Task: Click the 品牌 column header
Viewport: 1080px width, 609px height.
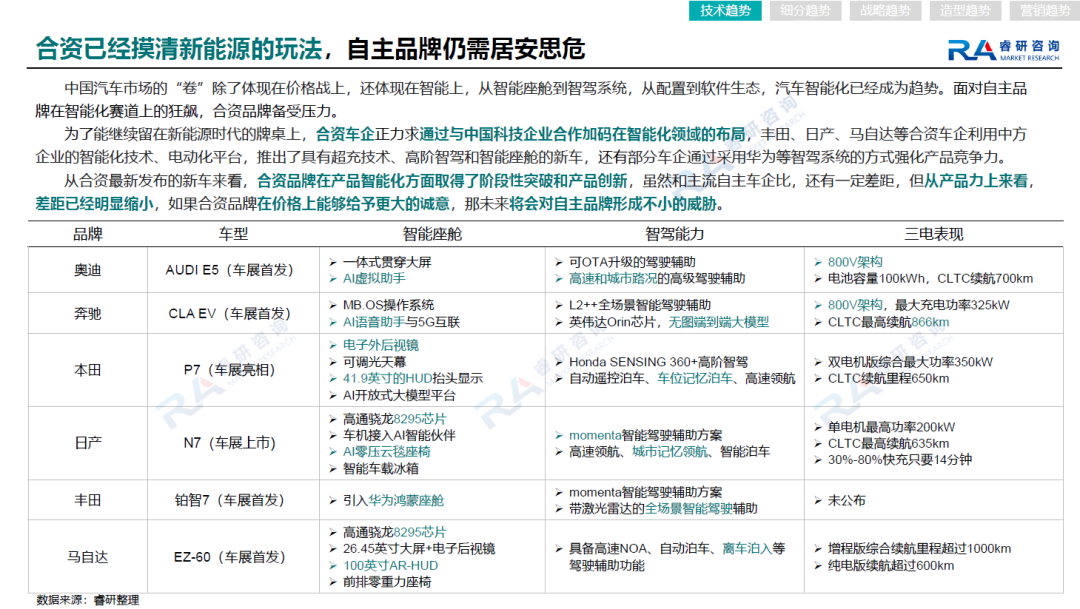Action: [87, 234]
